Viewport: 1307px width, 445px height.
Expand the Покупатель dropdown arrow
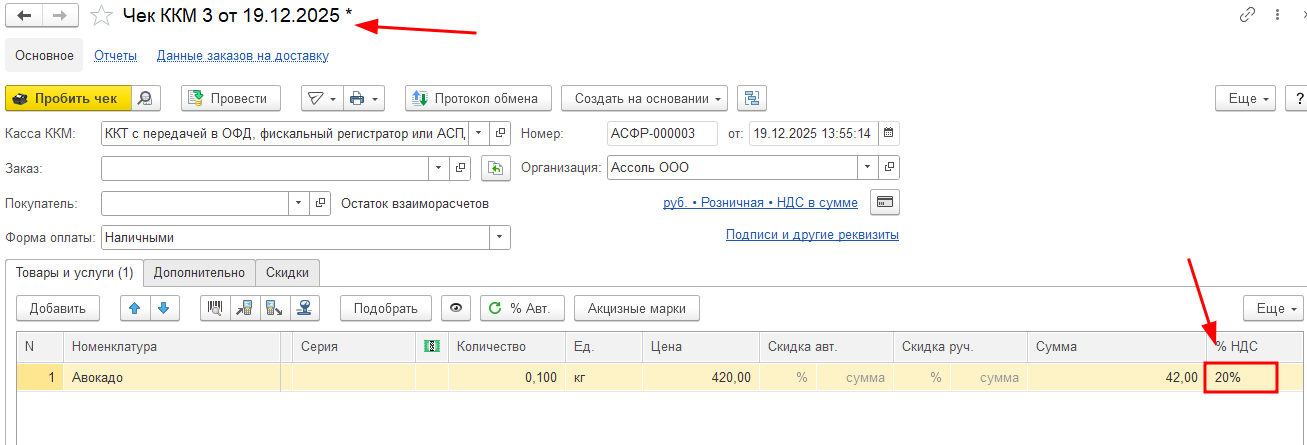299,203
